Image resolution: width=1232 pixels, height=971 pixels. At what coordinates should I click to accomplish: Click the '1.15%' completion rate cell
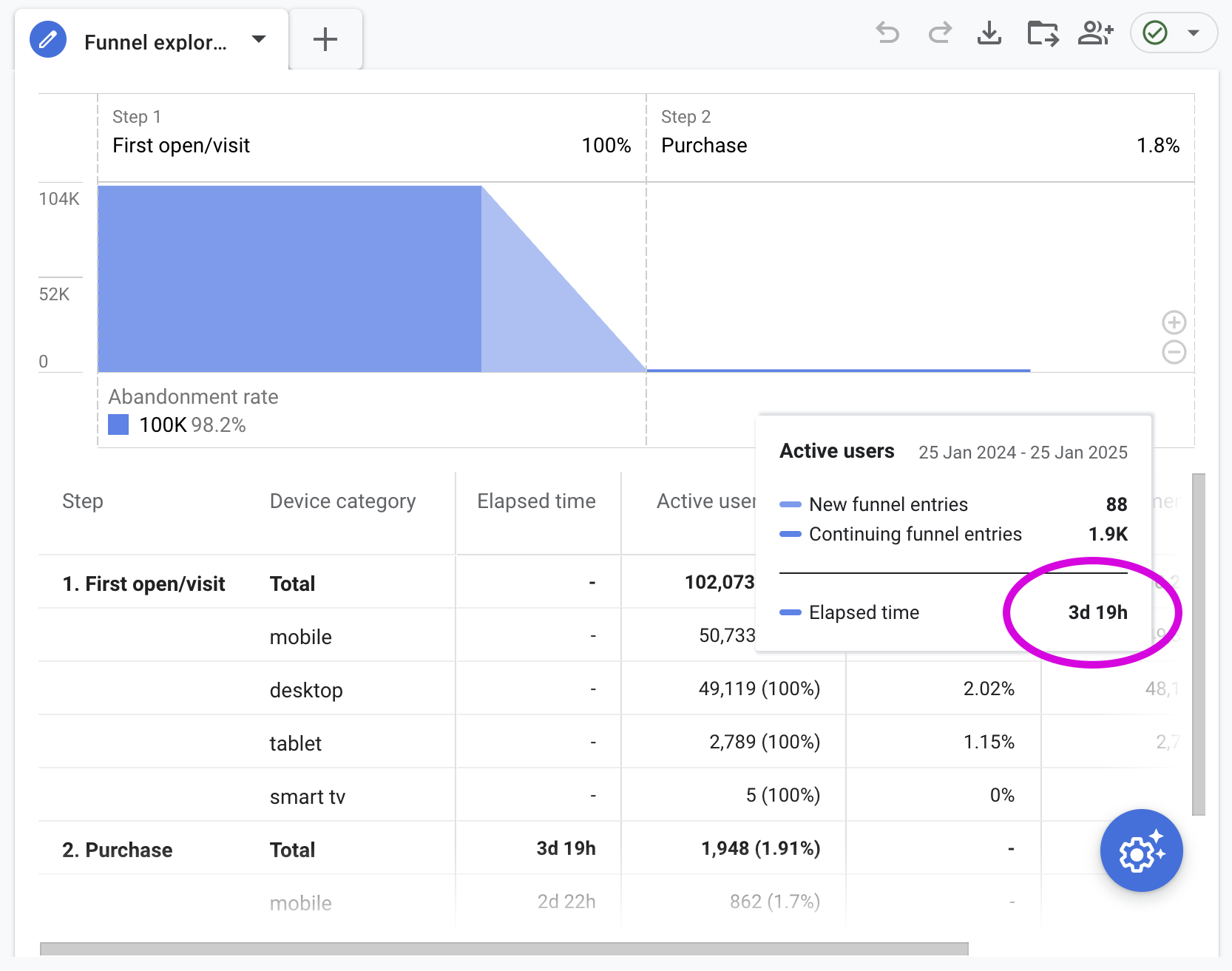(989, 742)
